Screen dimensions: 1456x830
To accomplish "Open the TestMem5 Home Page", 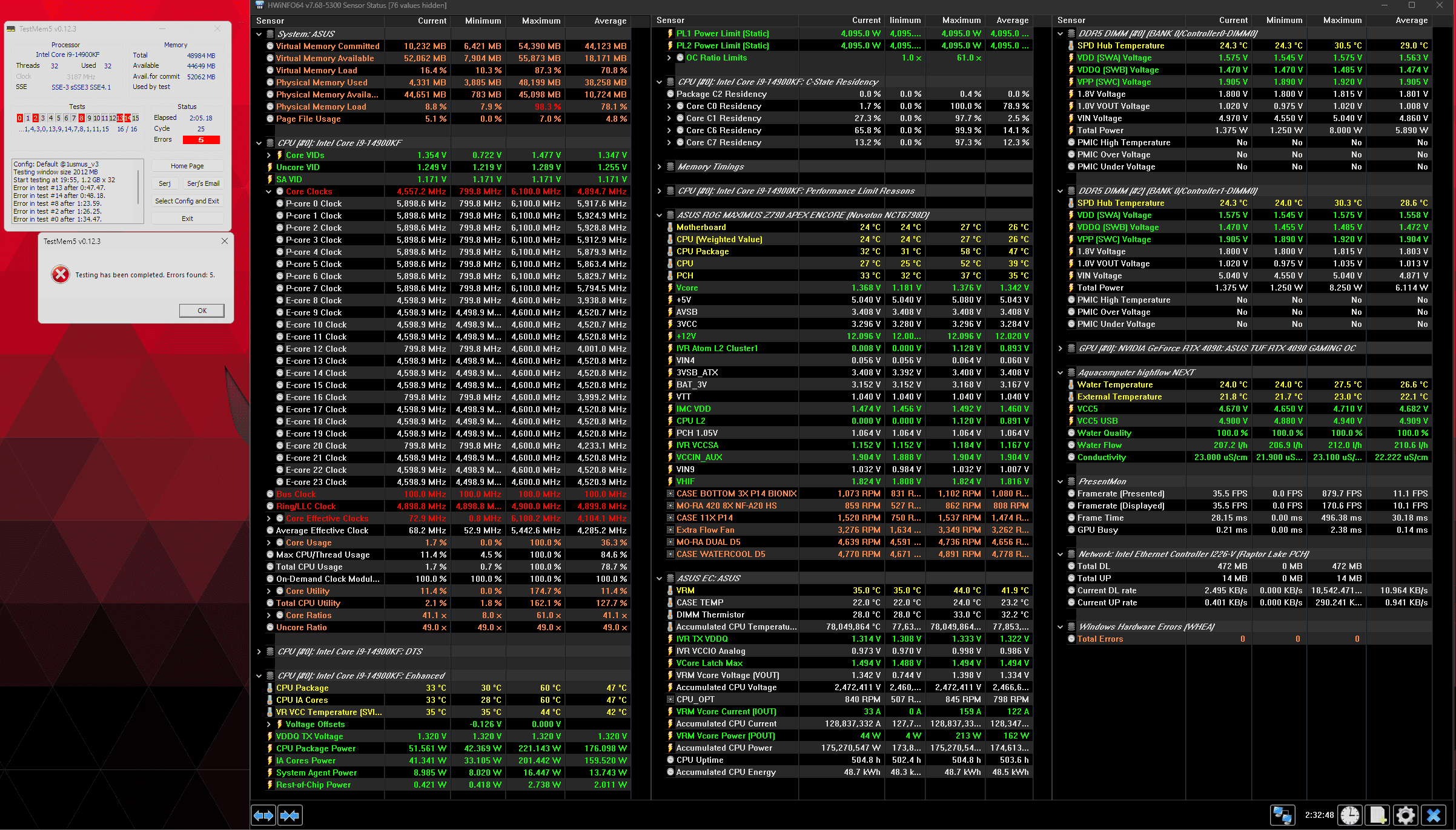I will coord(187,166).
